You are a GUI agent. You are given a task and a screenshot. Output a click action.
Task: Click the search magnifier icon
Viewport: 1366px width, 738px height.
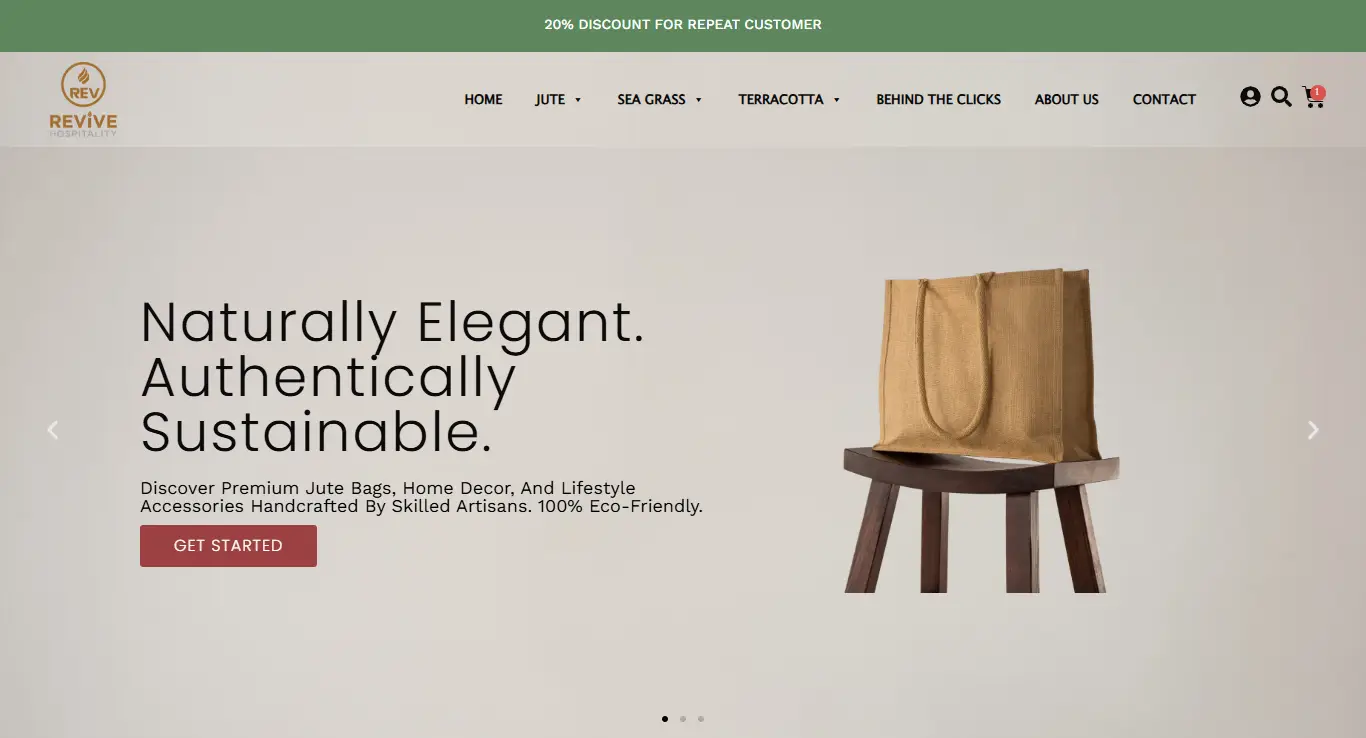1281,97
